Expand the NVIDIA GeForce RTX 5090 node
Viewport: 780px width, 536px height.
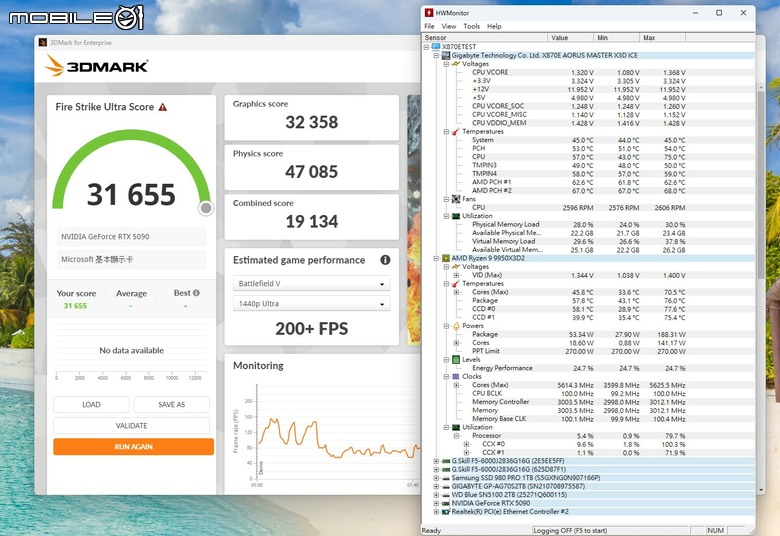[x=436, y=503]
